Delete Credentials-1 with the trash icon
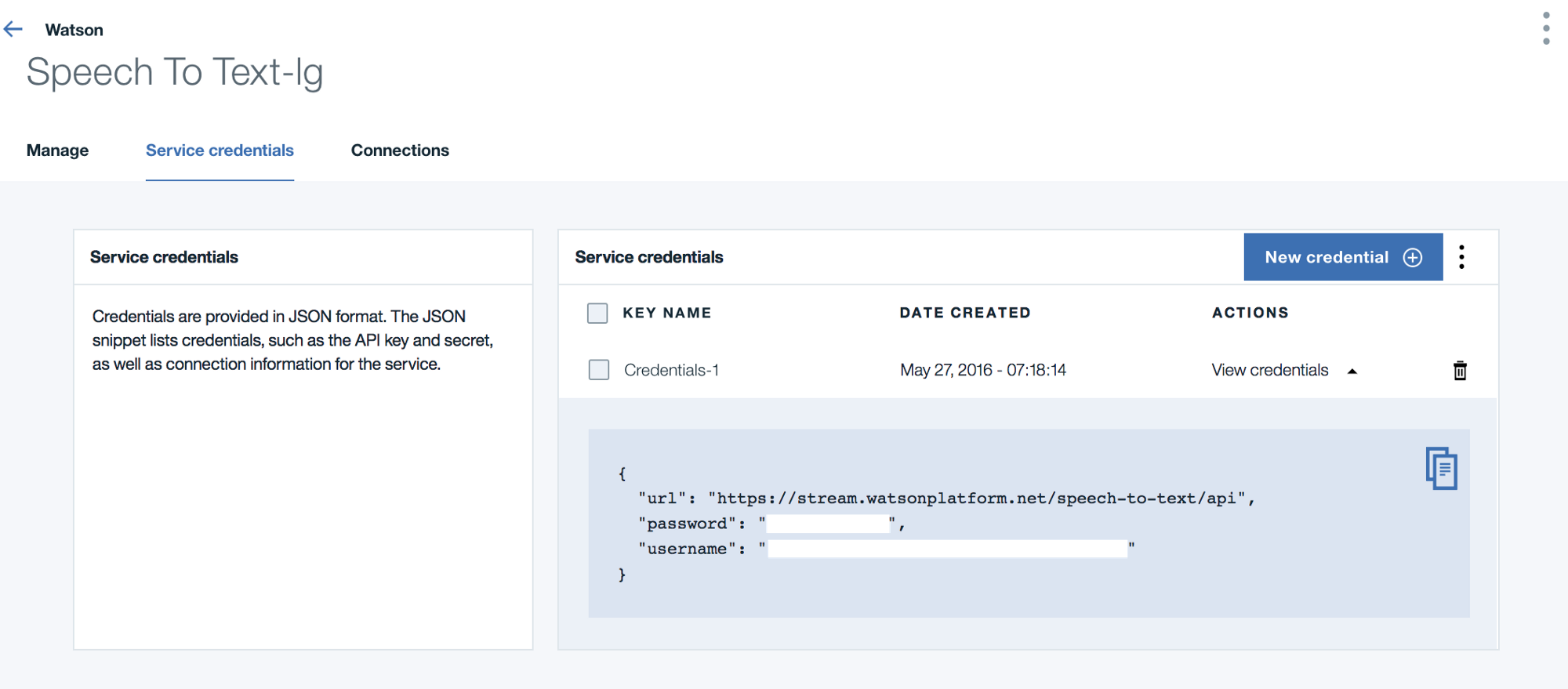 pyautogui.click(x=1460, y=370)
